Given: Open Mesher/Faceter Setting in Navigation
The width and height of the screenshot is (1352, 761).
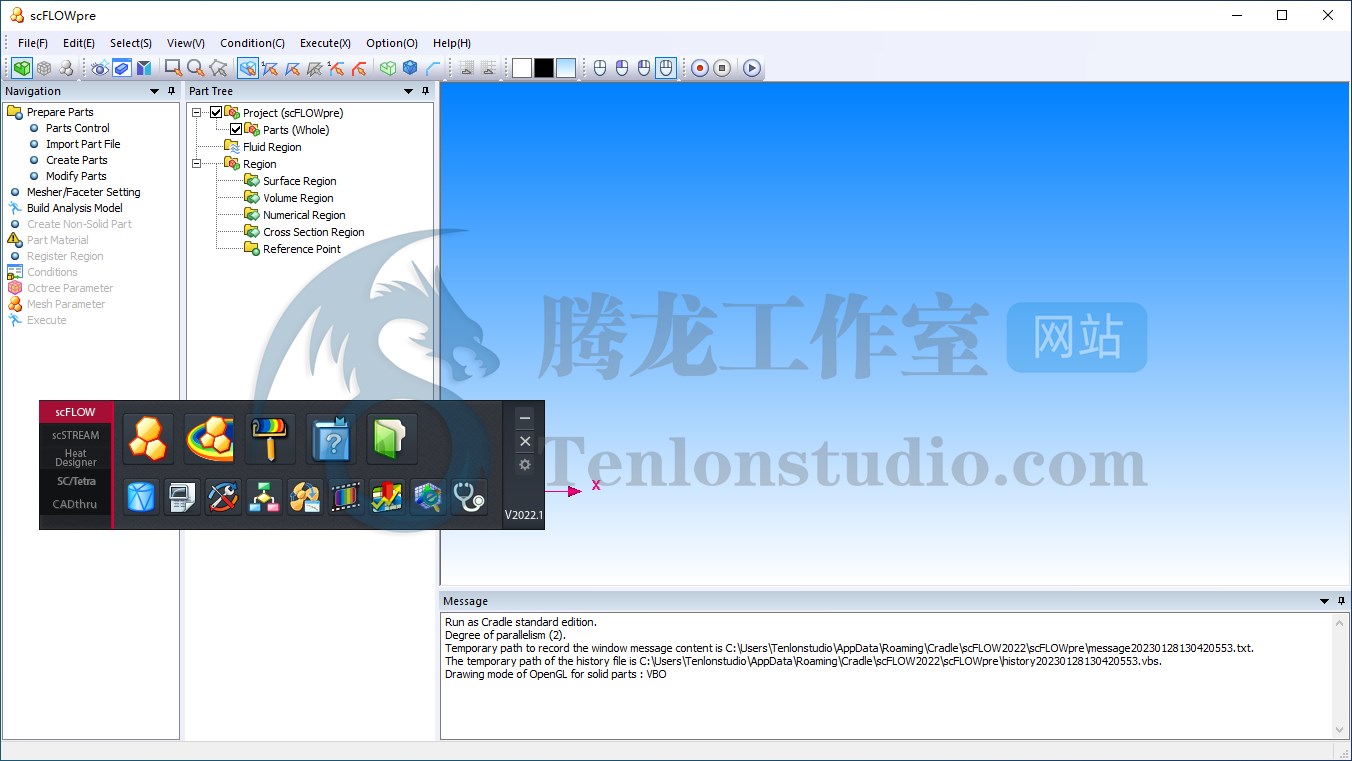Looking at the screenshot, I should [84, 192].
